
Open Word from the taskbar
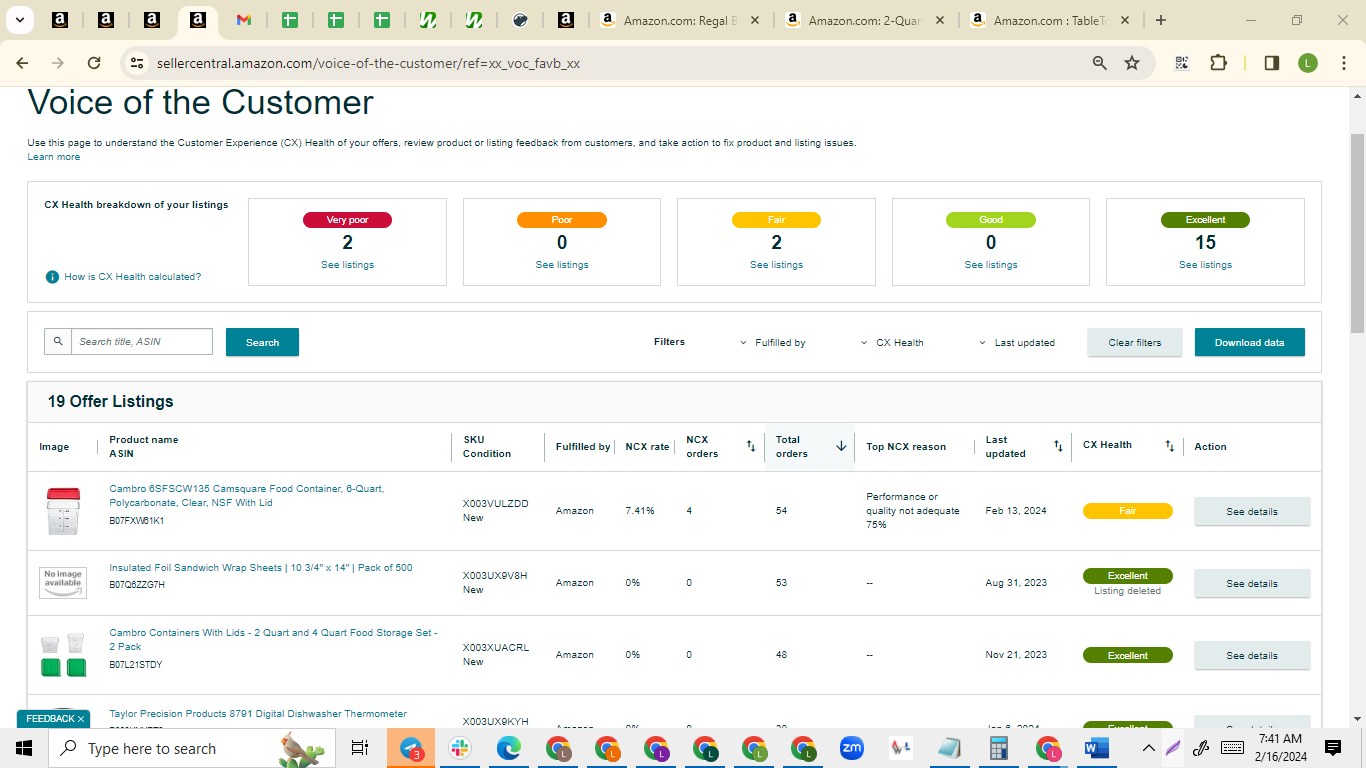click(1096, 748)
